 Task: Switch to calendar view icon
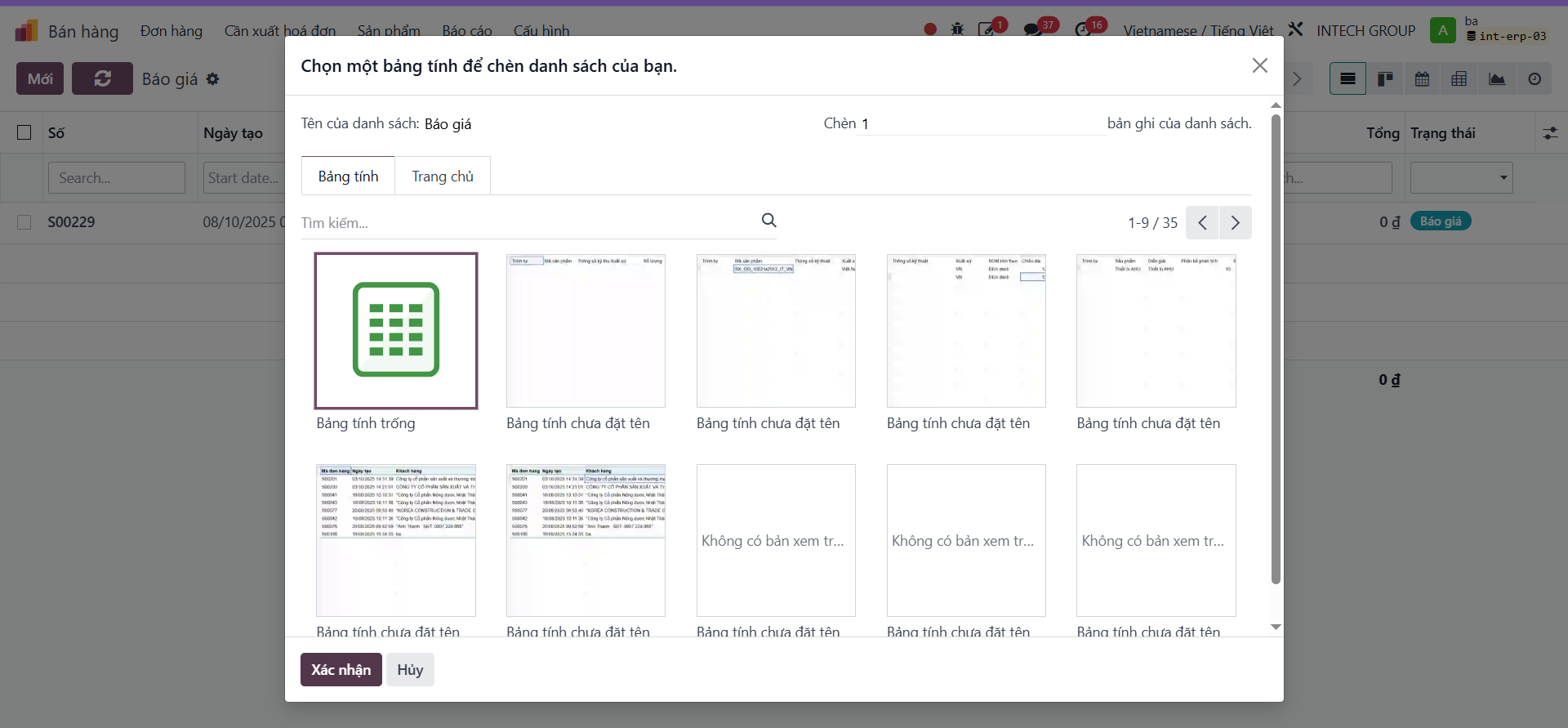[x=1422, y=79]
